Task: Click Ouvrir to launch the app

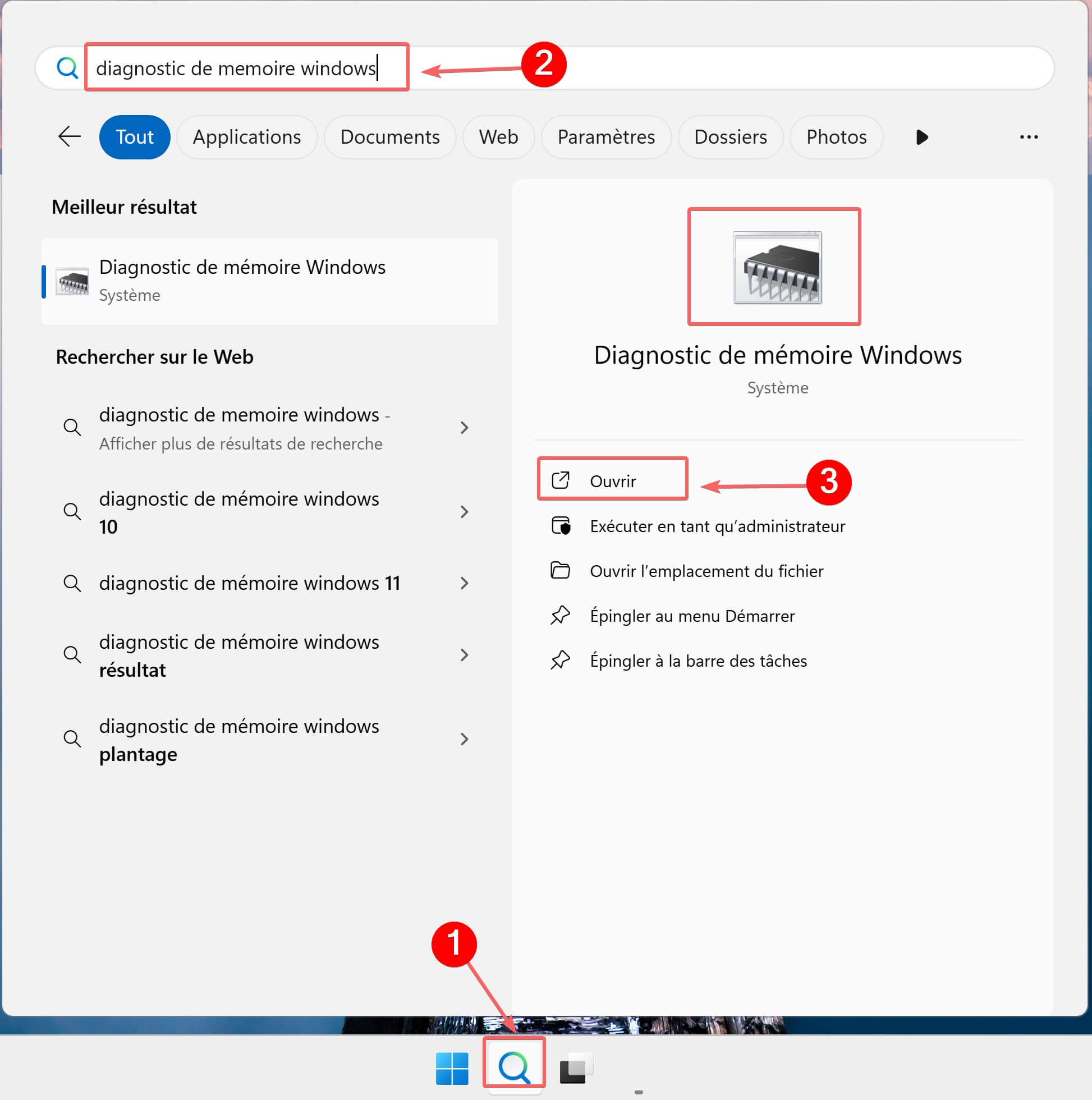Action: pyautogui.click(x=613, y=481)
